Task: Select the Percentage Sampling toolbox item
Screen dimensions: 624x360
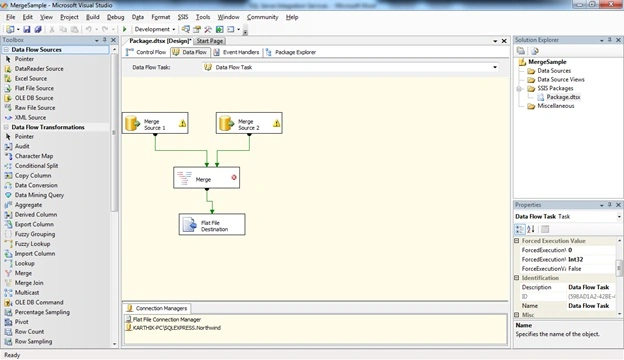Action: tap(42, 312)
